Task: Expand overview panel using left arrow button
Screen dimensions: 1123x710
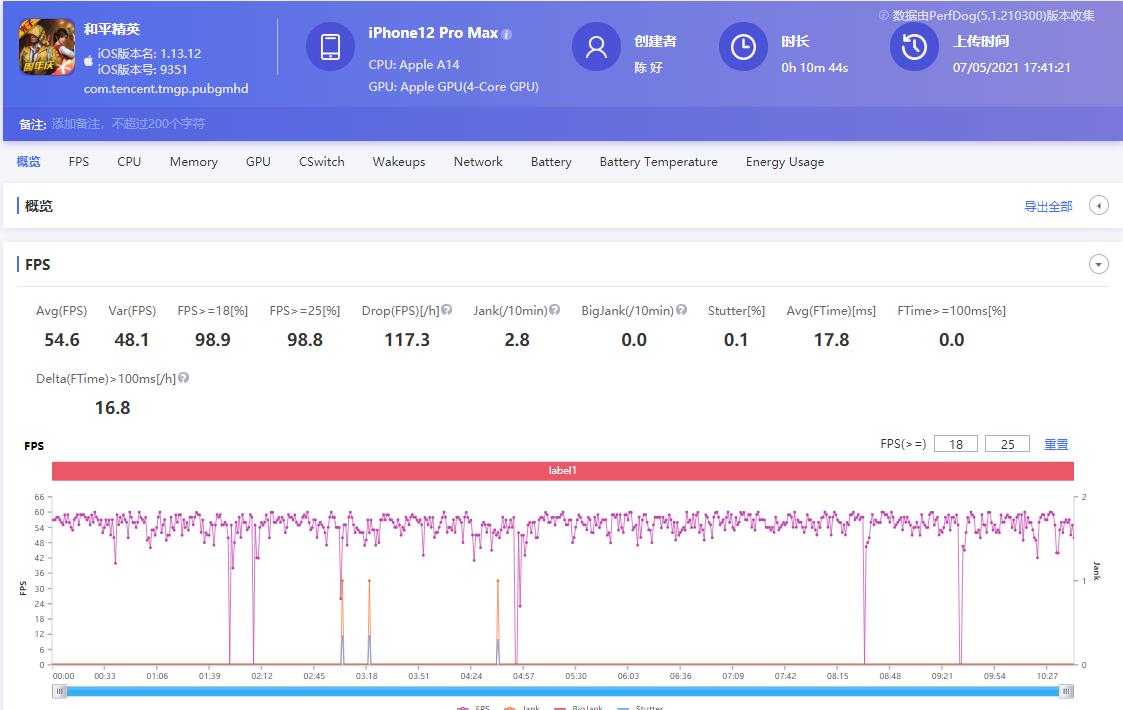Action: (1098, 206)
